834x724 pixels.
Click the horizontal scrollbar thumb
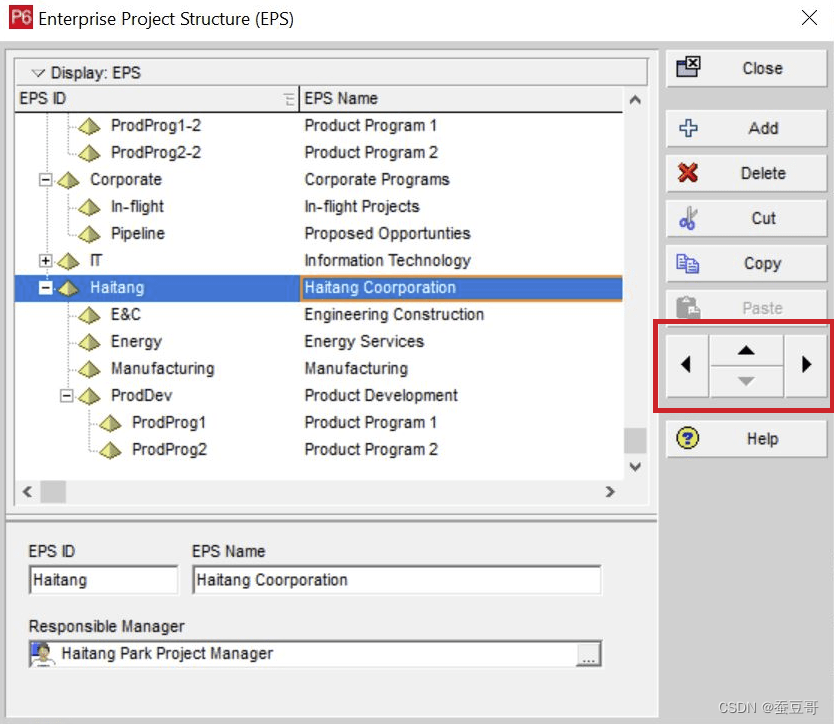point(53,492)
